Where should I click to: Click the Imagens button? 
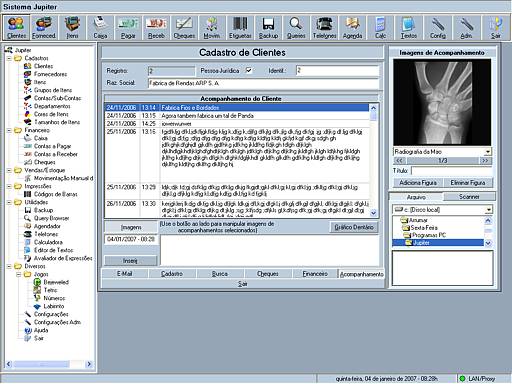pos(131,227)
